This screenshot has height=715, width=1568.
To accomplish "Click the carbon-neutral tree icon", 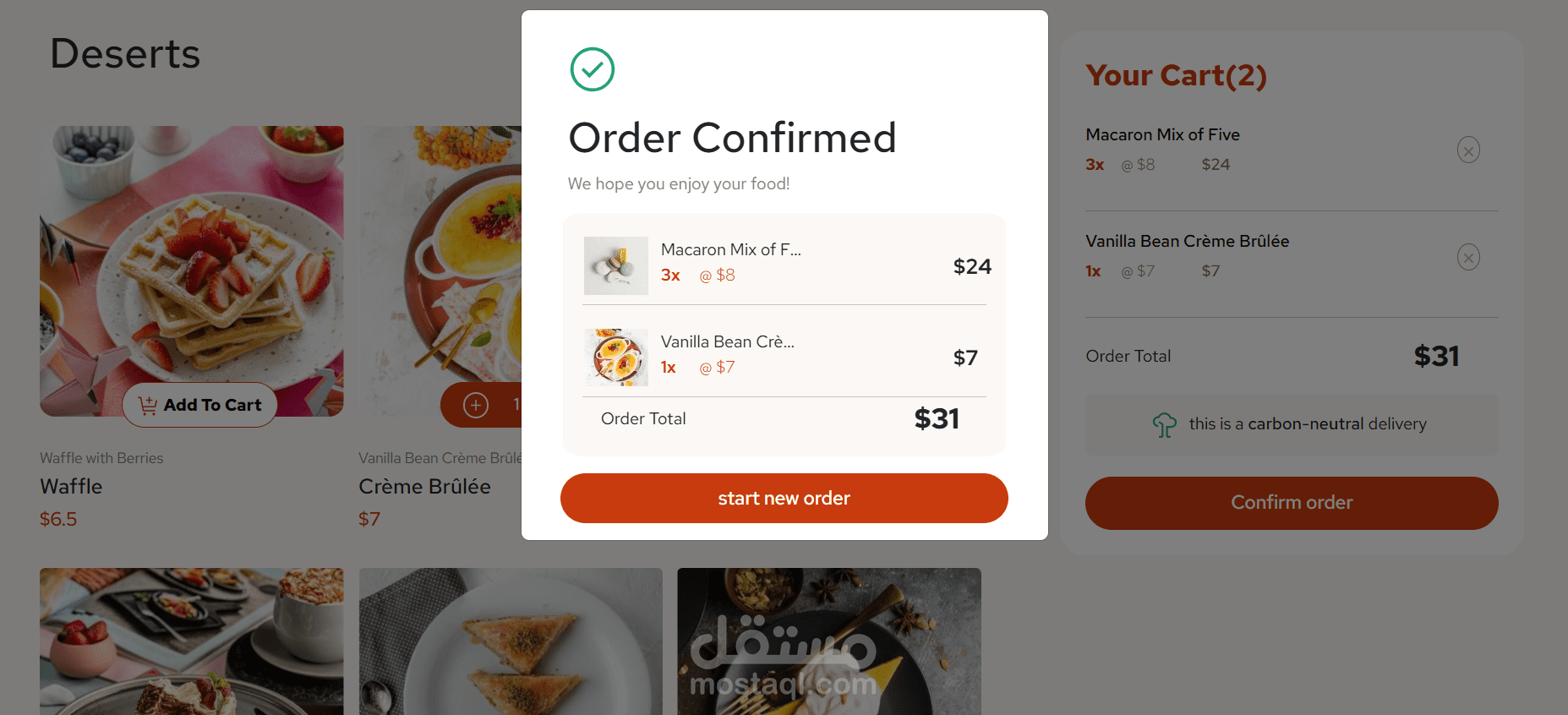I will coord(1164,424).
